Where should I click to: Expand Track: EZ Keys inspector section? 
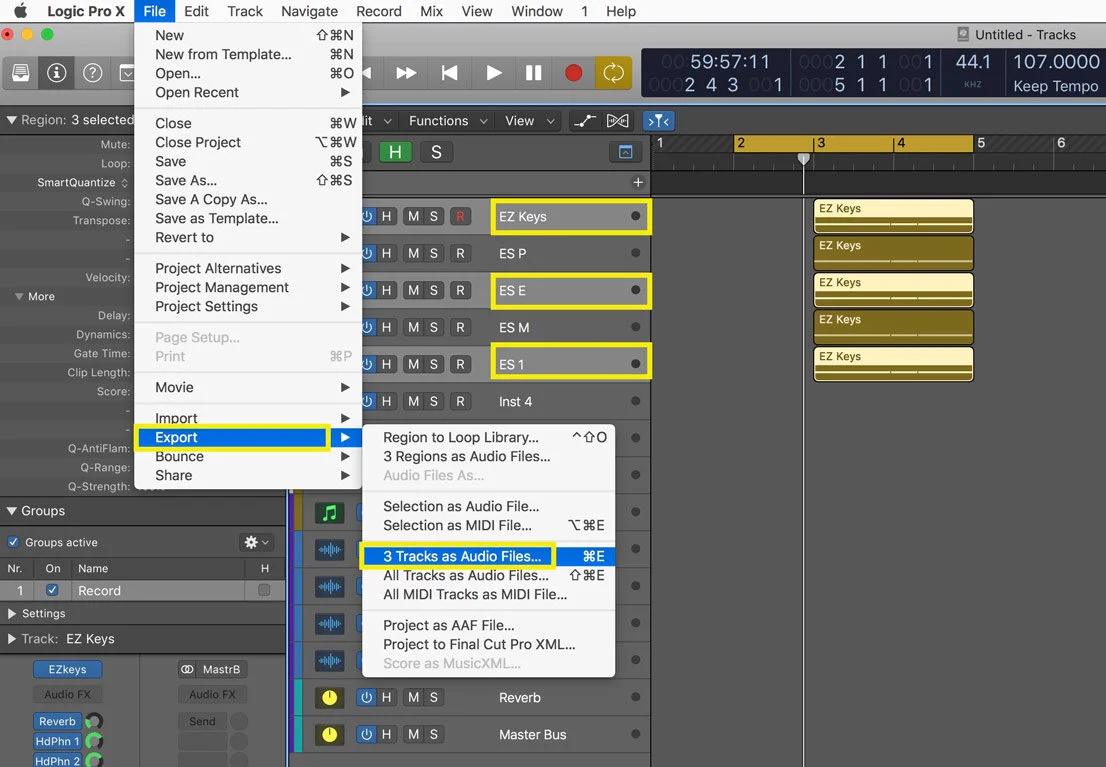[11, 639]
